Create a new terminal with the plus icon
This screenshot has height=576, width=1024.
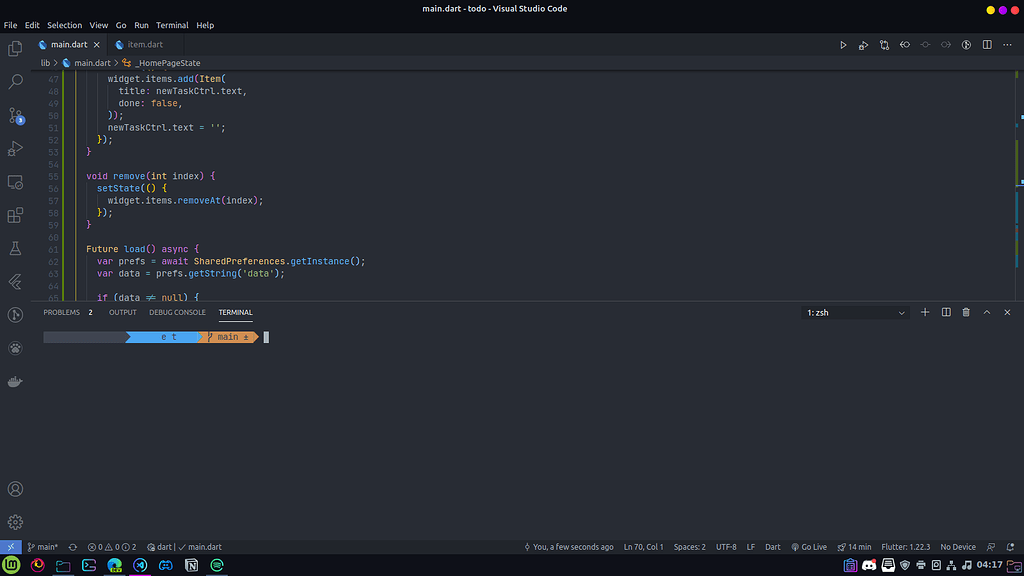click(924, 312)
